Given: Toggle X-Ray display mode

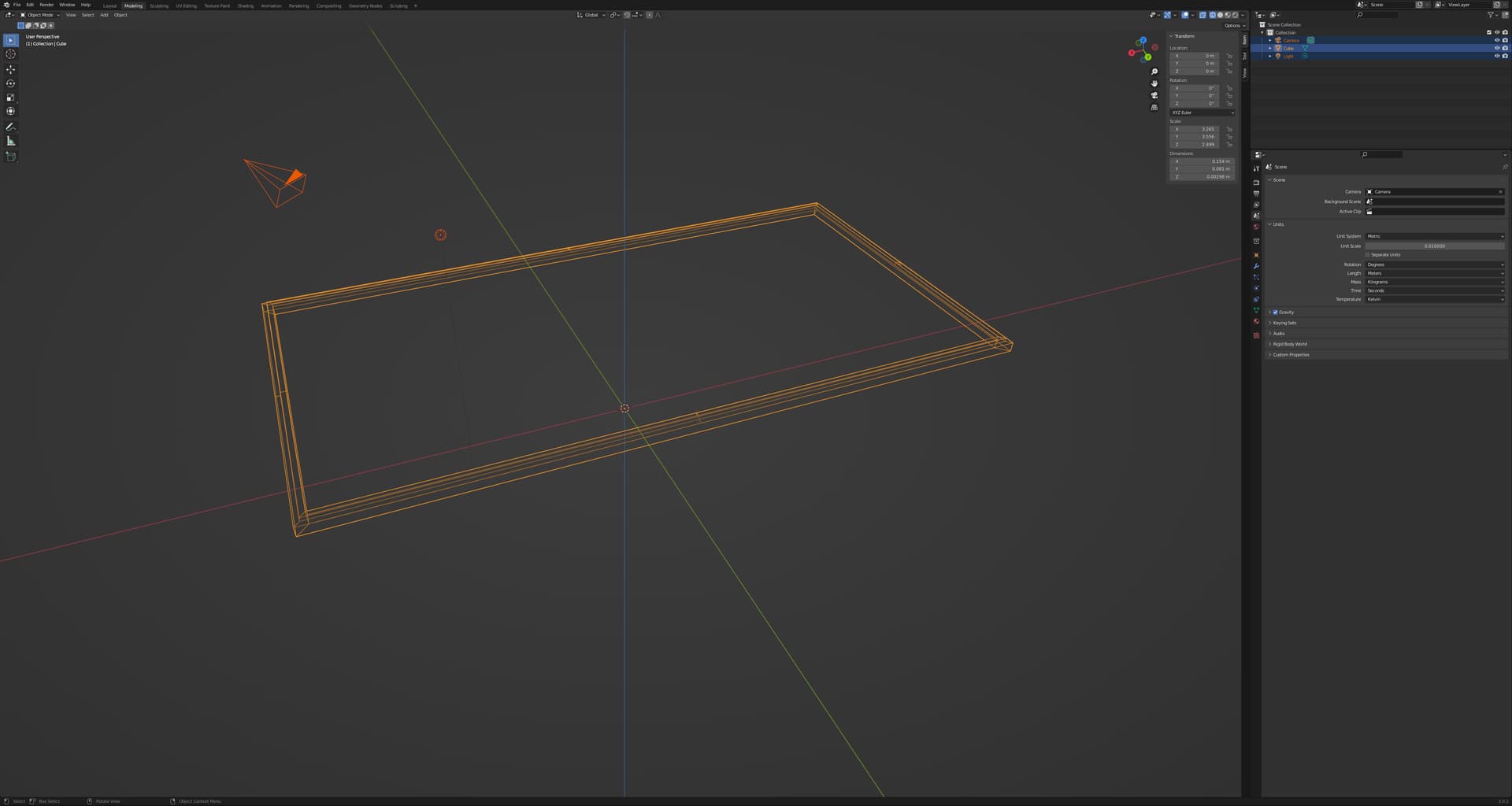Looking at the screenshot, I should coord(1203,15).
